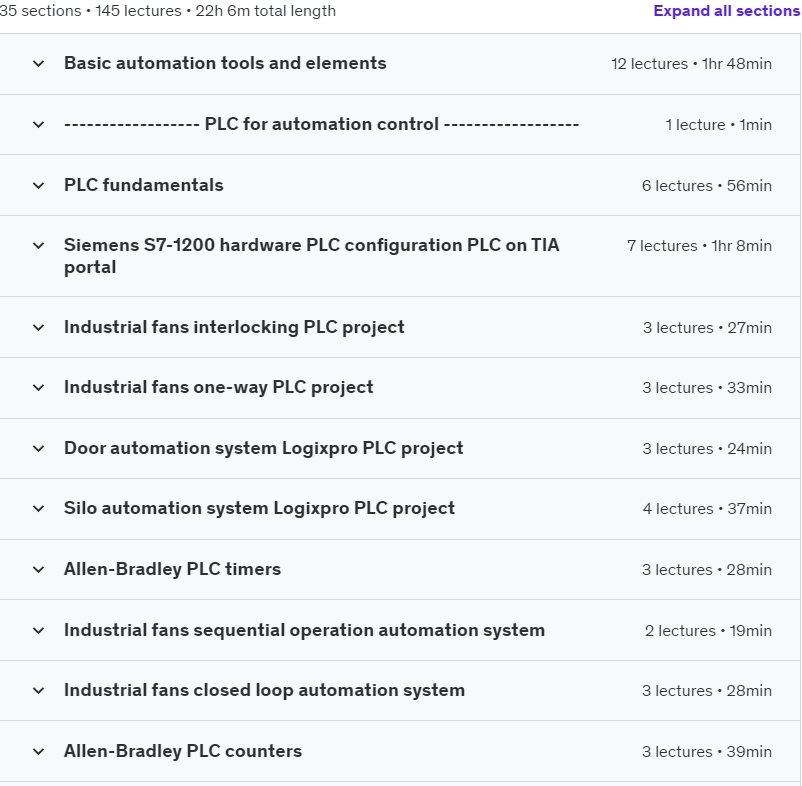Viewport: 802px width, 786px height.
Task: Click the 12 lectures • 1hr 48min label
Action: [x=691, y=64]
